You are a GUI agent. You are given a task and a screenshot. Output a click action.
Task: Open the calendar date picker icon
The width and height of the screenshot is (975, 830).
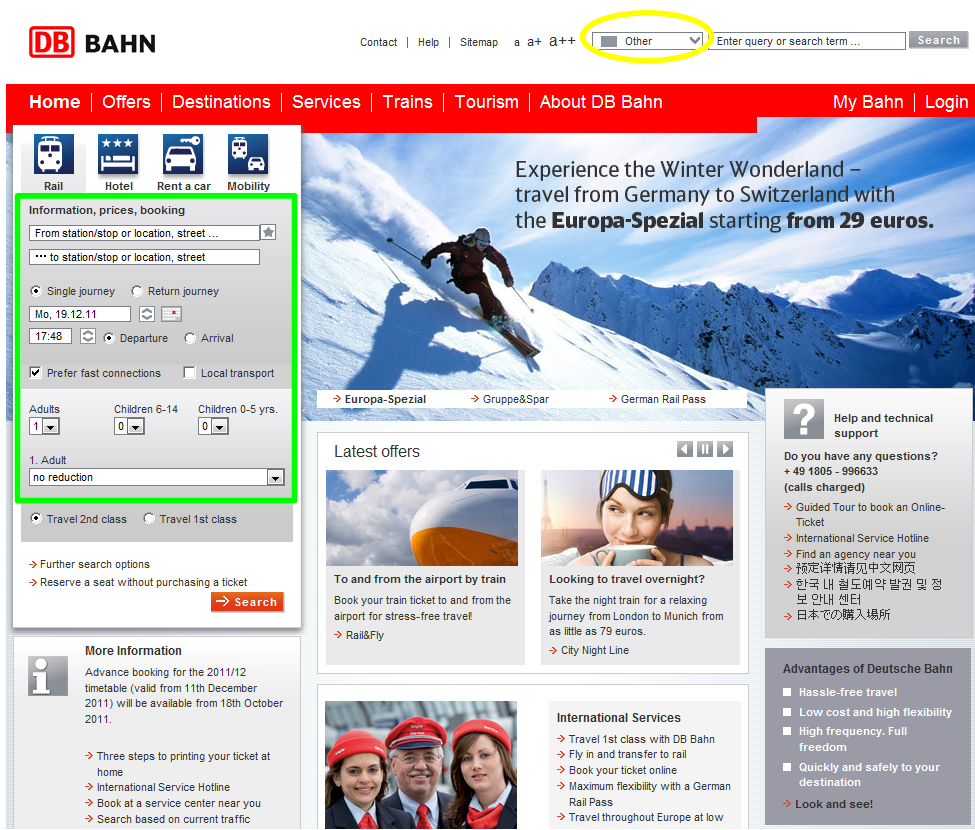171,314
